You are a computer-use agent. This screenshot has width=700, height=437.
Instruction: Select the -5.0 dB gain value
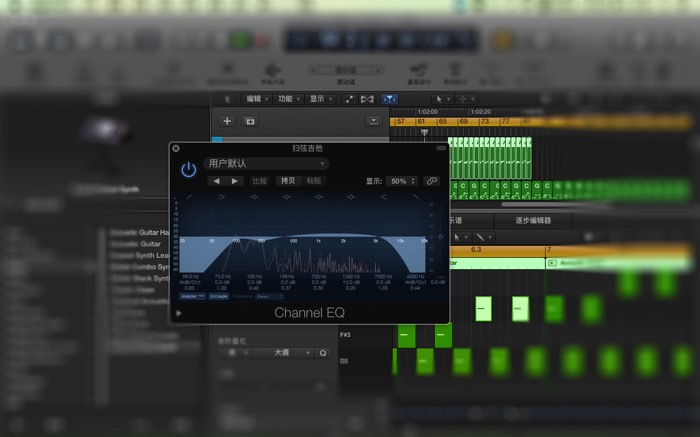point(287,282)
